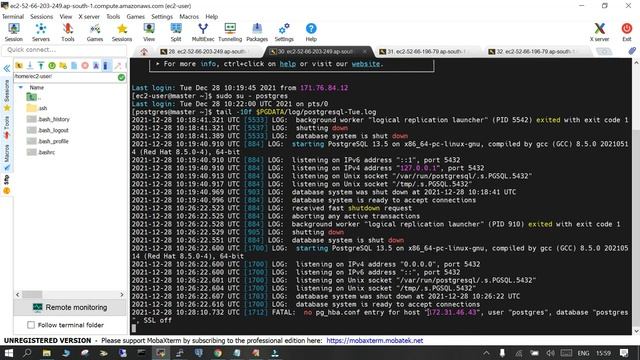Open the Sessions menu
Viewport: 640px width, 360px height.
(x=41, y=17)
